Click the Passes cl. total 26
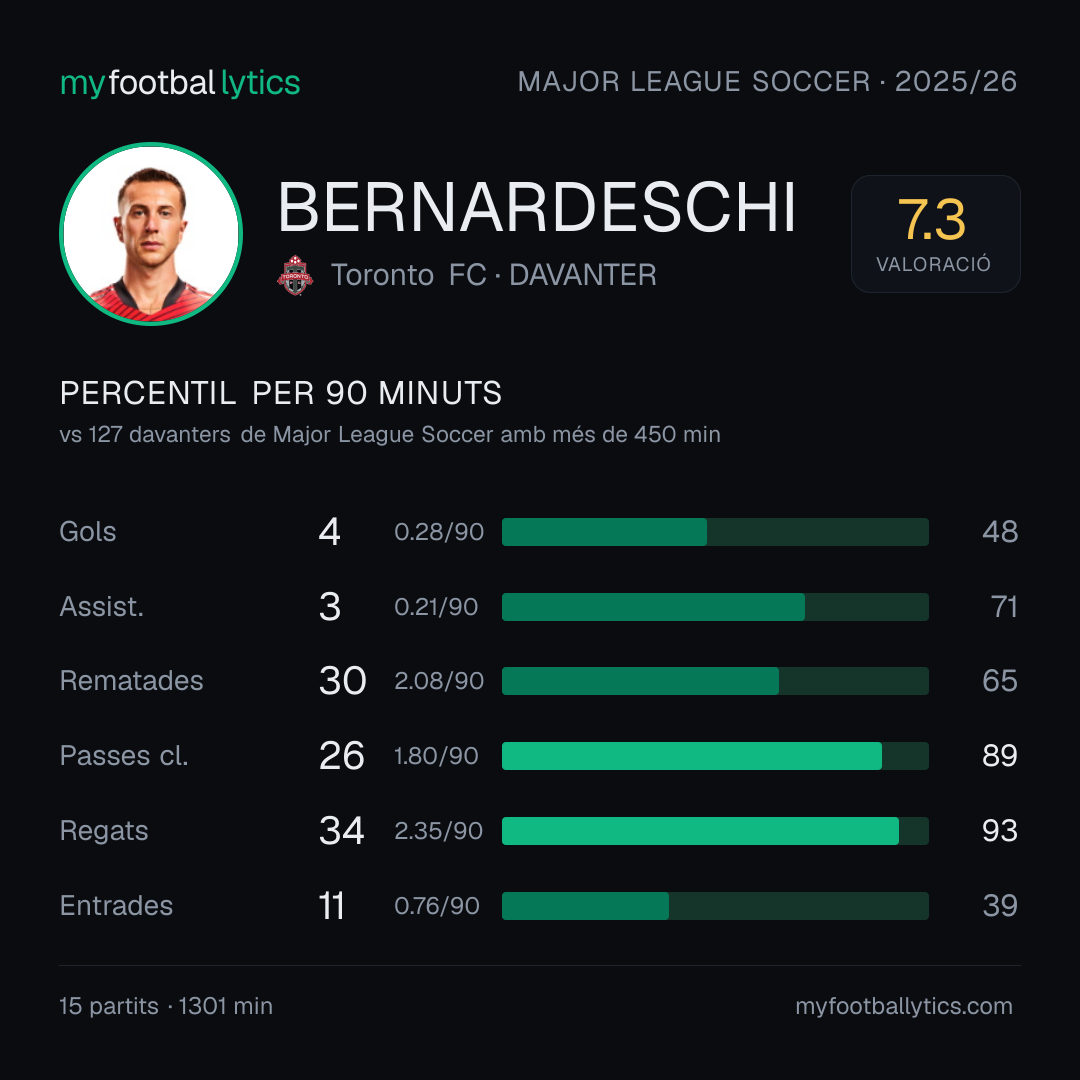The width and height of the screenshot is (1080, 1080). 342,756
